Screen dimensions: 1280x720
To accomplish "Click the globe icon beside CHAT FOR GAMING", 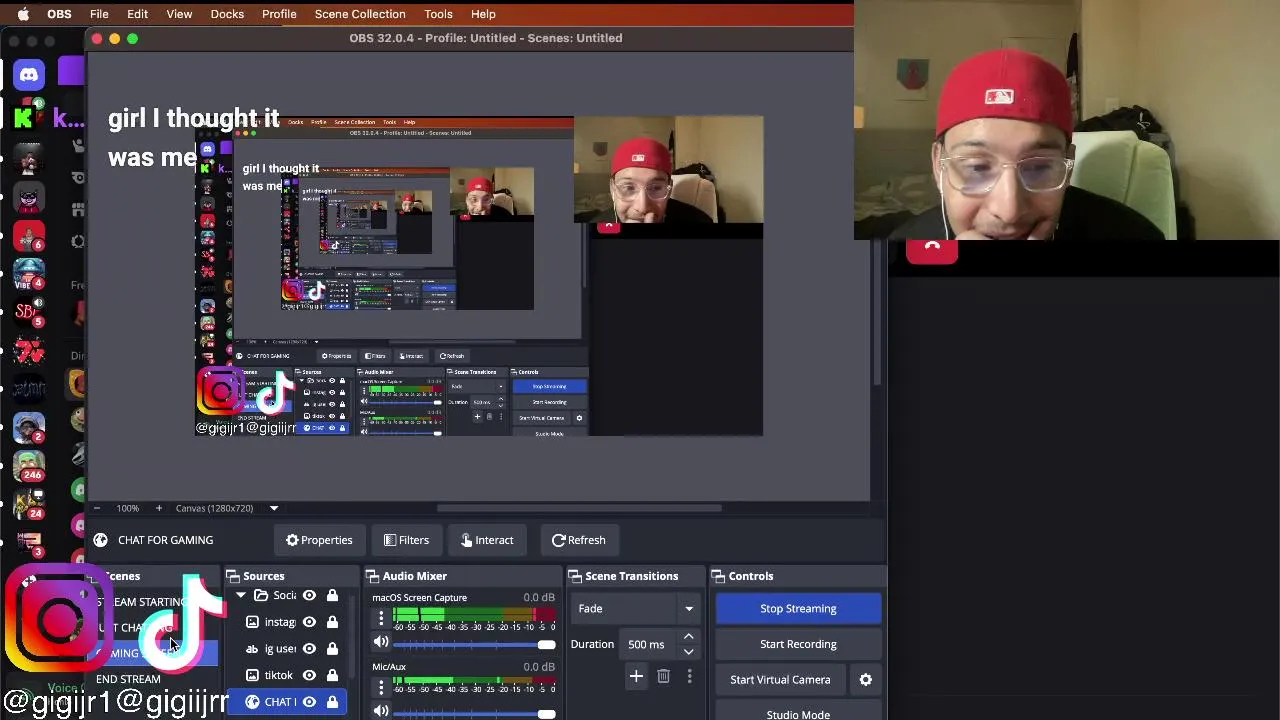I will tap(100, 540).
